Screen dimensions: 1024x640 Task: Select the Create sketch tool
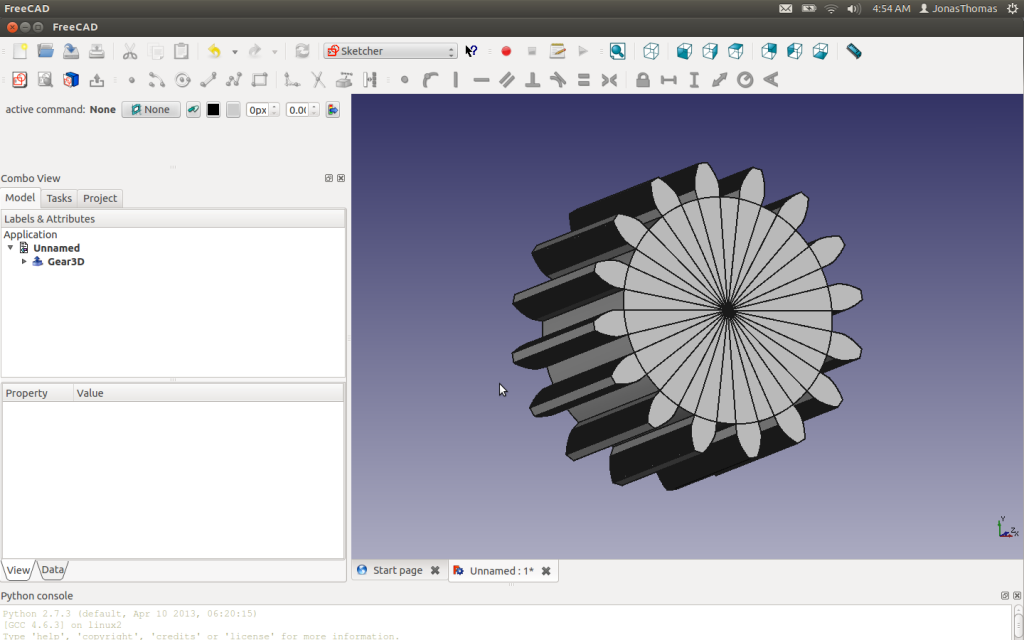coord(20,80)
